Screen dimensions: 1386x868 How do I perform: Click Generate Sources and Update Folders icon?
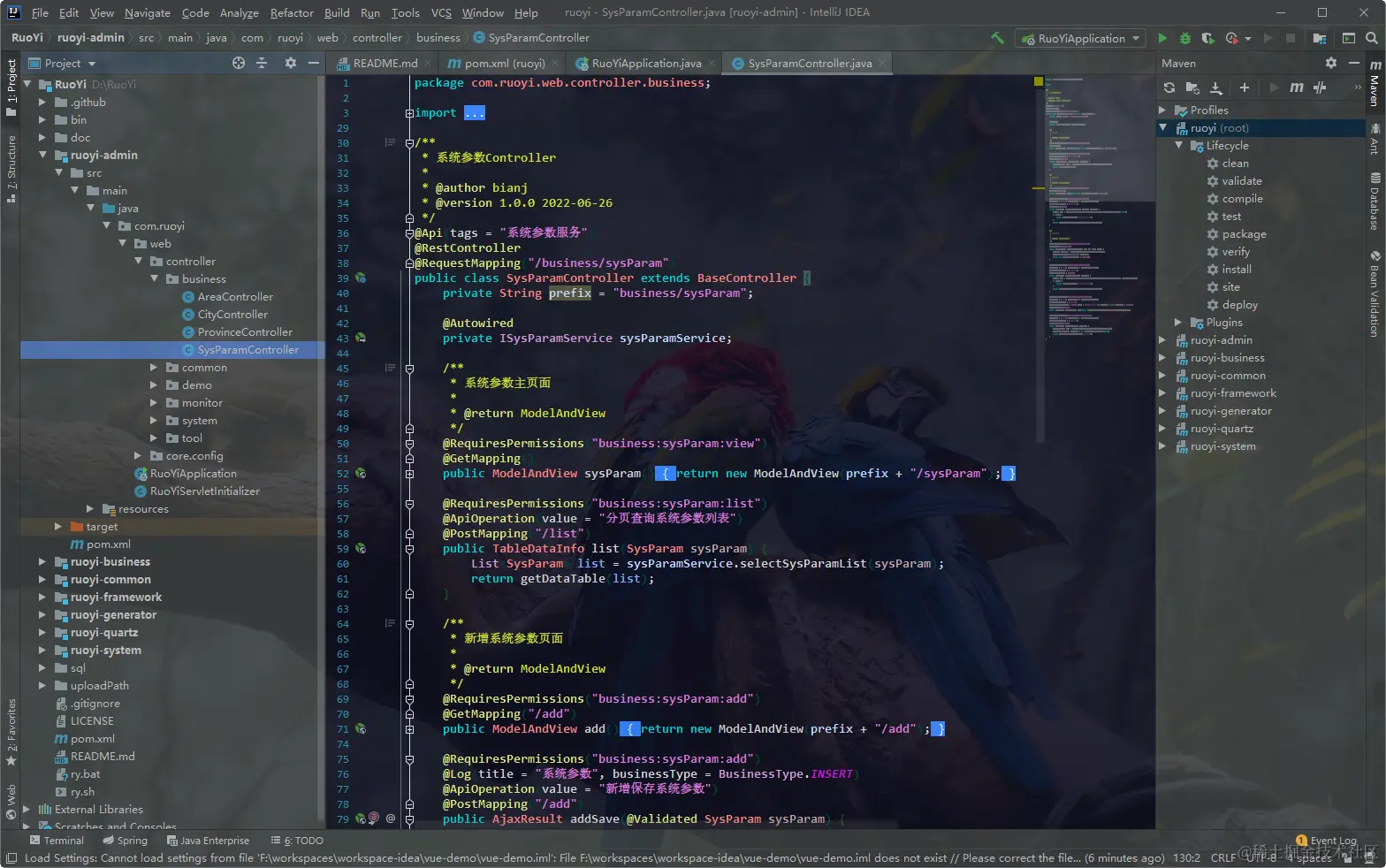click(1192, 88)
